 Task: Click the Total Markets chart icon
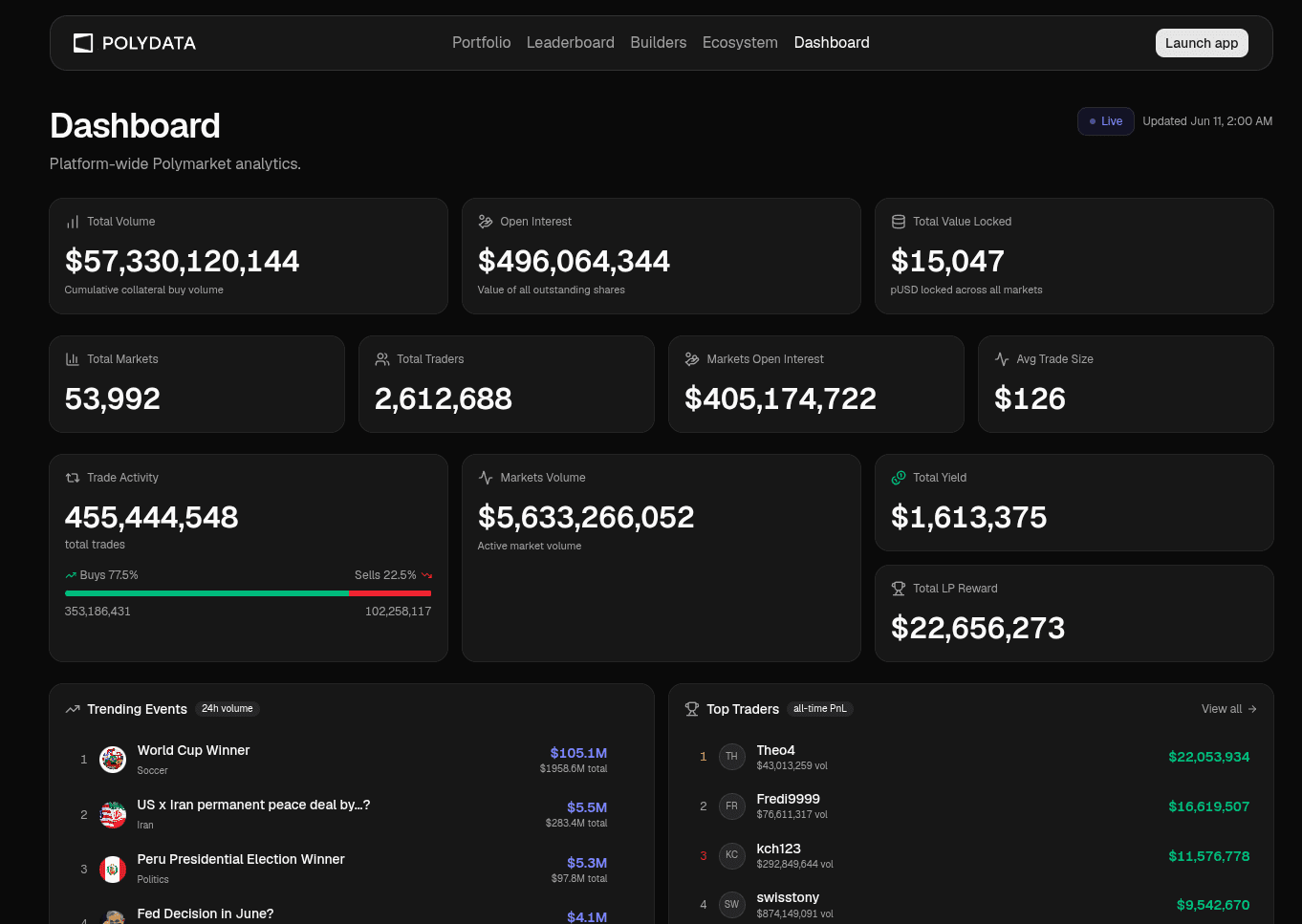[x=73, y=359]
